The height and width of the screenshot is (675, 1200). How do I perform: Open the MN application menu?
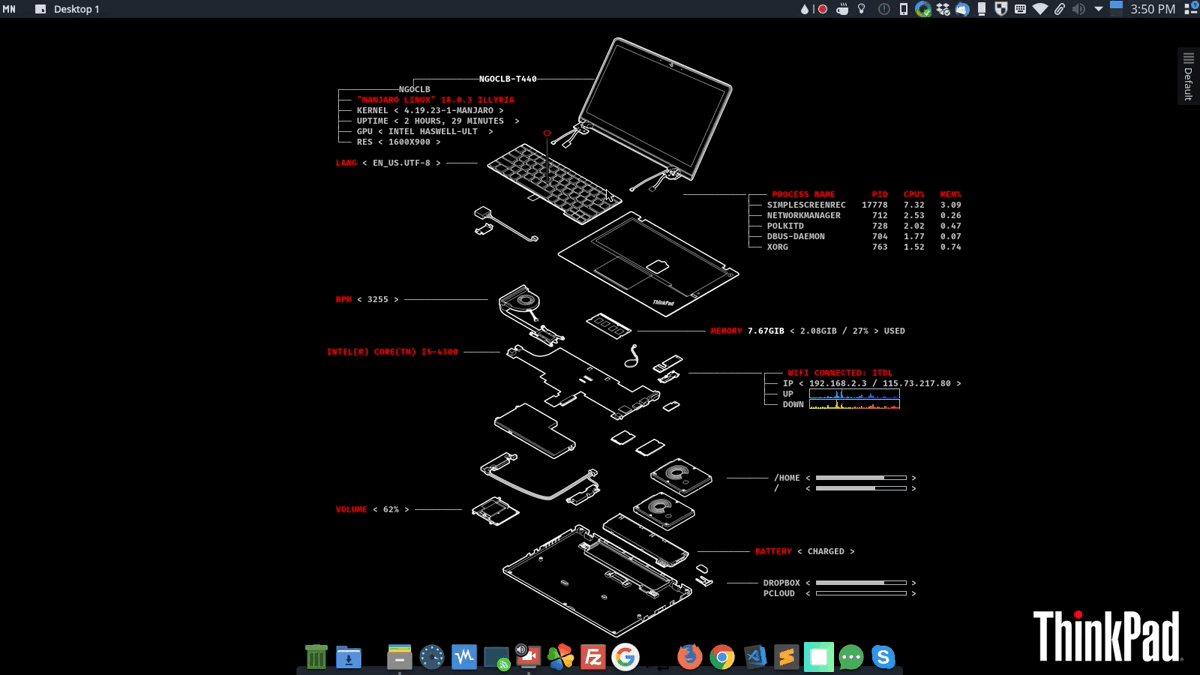(10, 9)
